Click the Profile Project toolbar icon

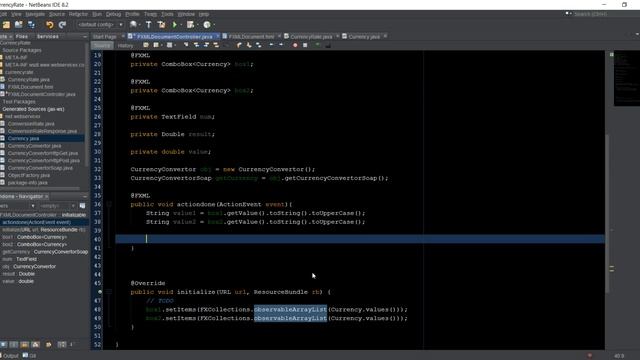pyautogui.click(x=207, y=25)
